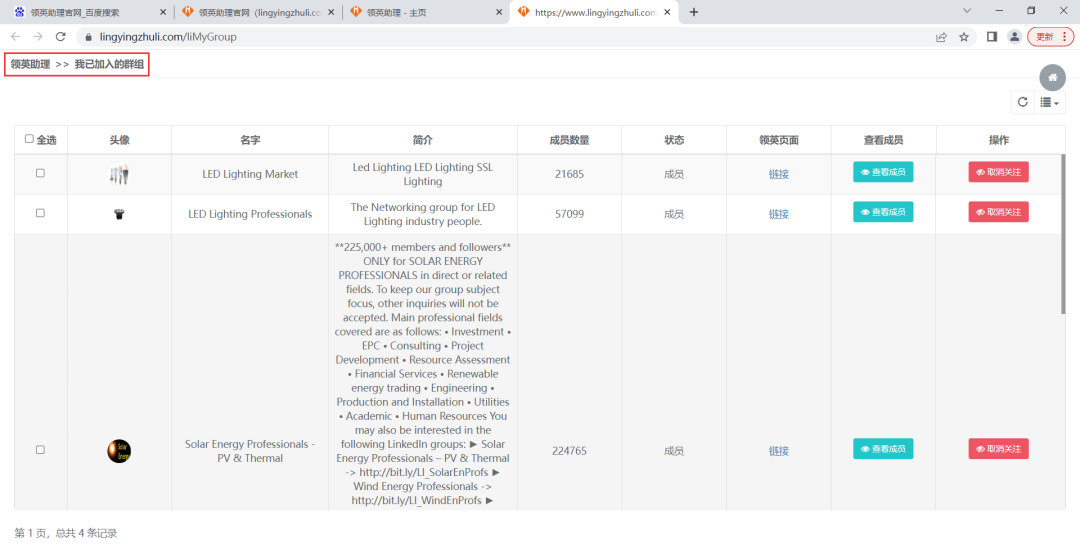
Task: Tick the 全选 select-all checkbox
Action: pyautogui.click(x=29, y=139)
